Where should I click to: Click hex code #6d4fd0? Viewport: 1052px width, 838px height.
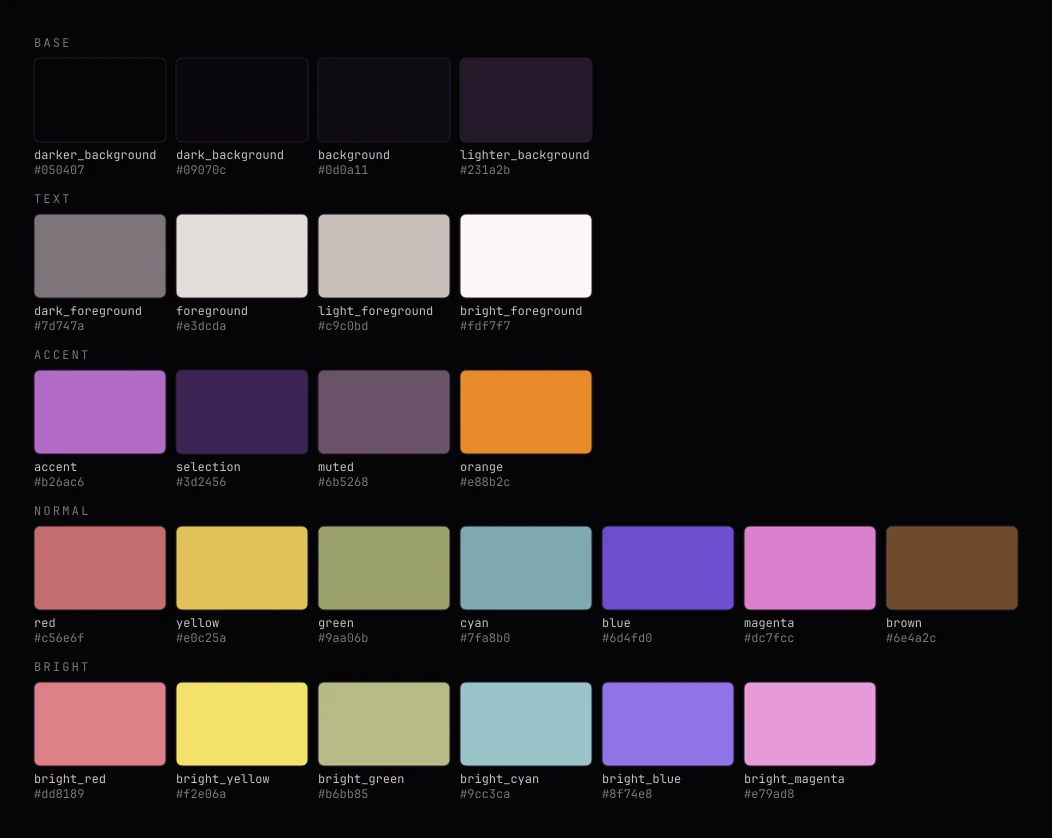tap(627, 638)
